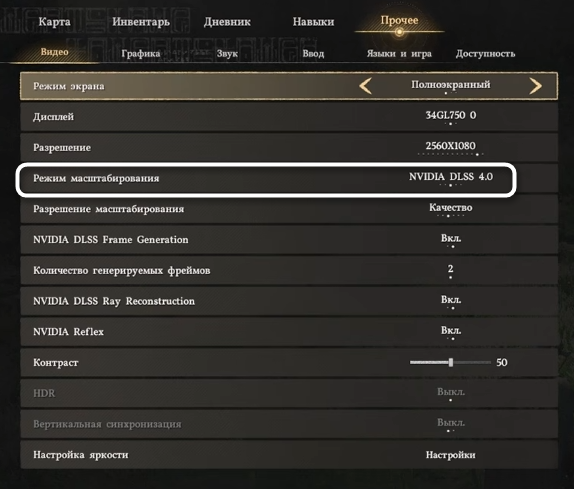Change Количество генерируемых фреймов value 2
The width and height of the screenshot is (574, 489).
(x=451, y=269)
